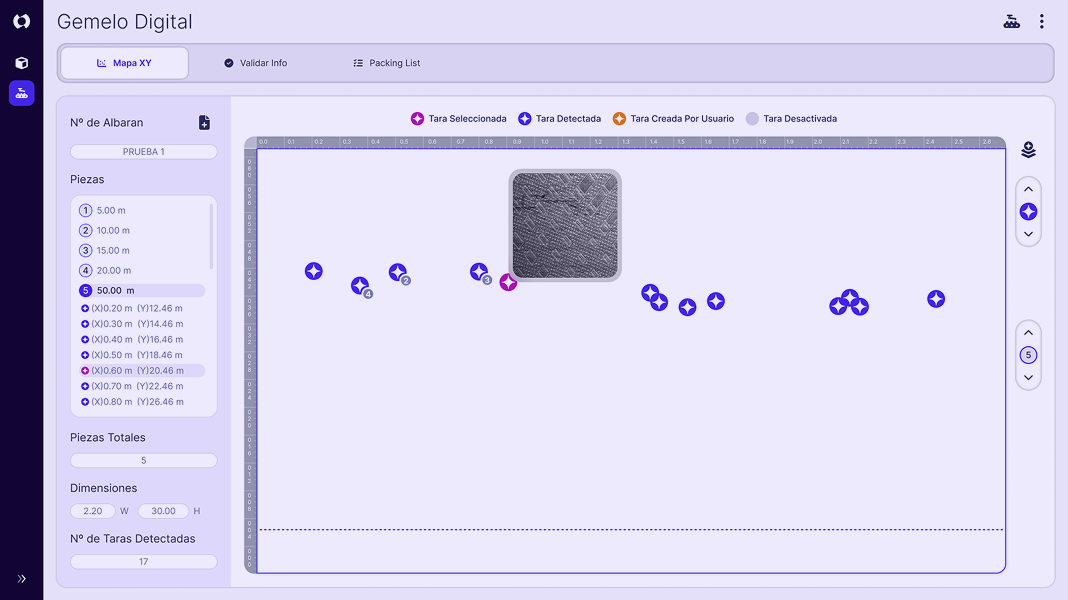Select the conveyor icon in left sidebar
This screenshot has width=1068, height=600.
click(x=21, y=93)
